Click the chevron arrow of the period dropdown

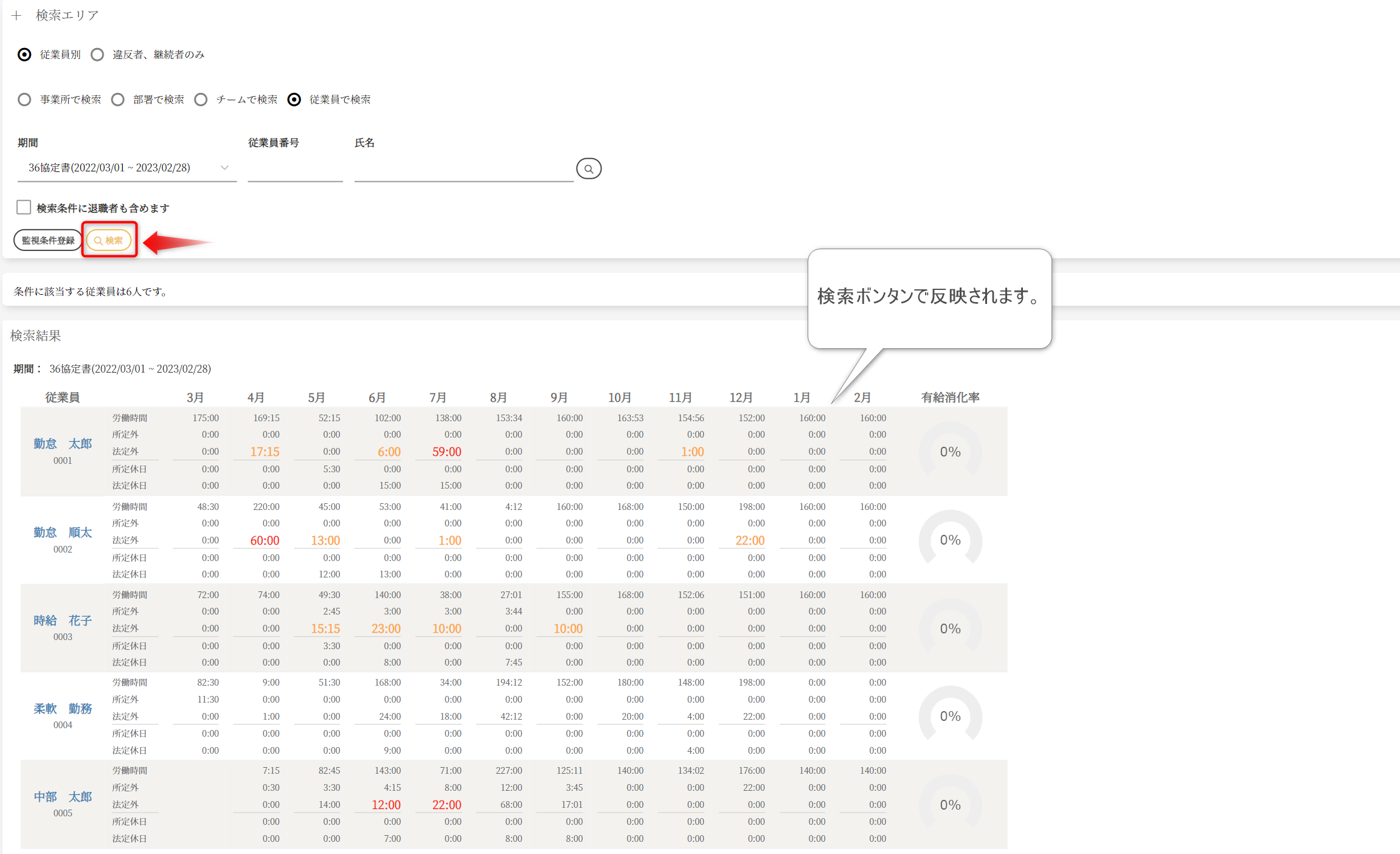pos(224,168)
